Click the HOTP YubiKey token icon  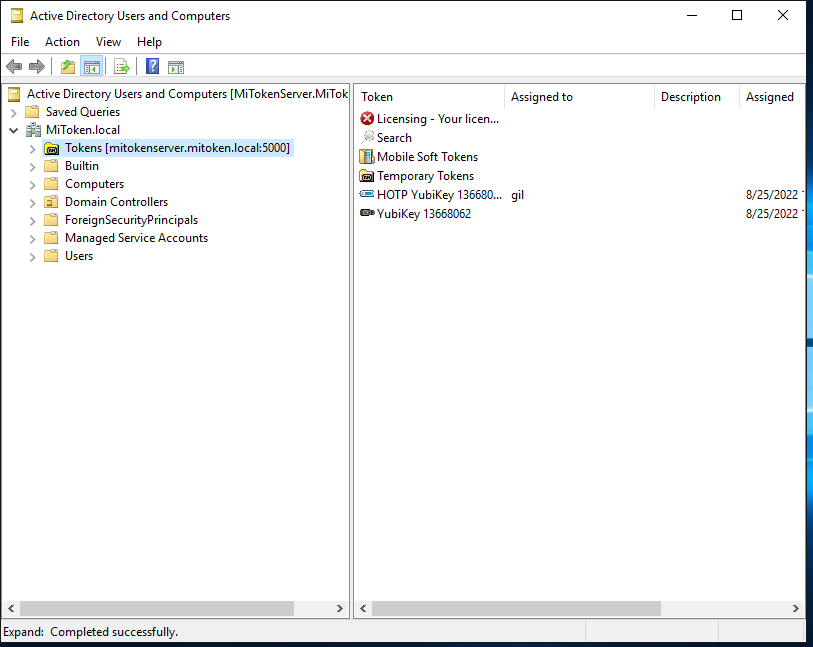(367, 194)
